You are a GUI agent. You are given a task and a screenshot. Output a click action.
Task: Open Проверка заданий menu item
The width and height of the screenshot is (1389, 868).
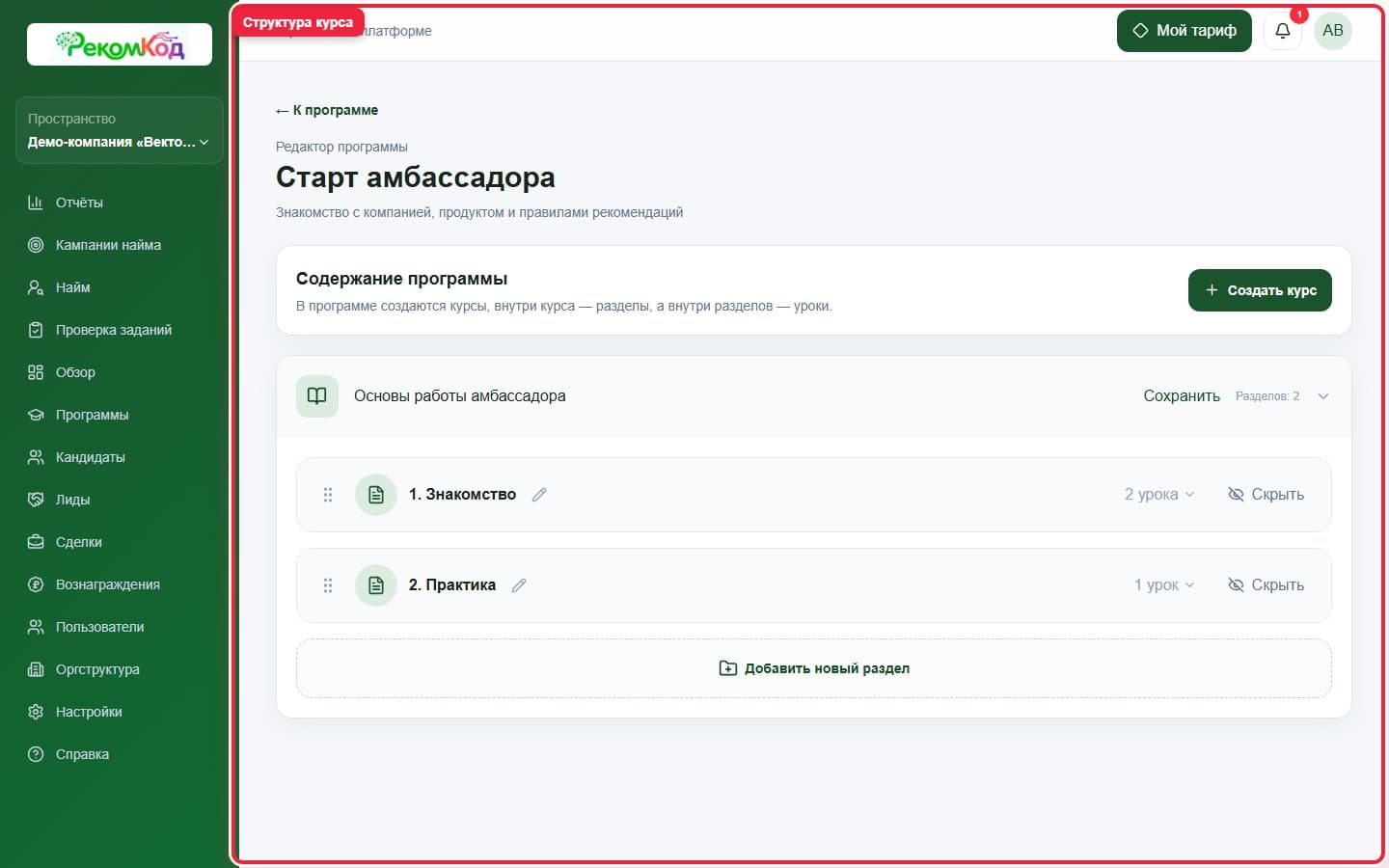coord(114,330)
